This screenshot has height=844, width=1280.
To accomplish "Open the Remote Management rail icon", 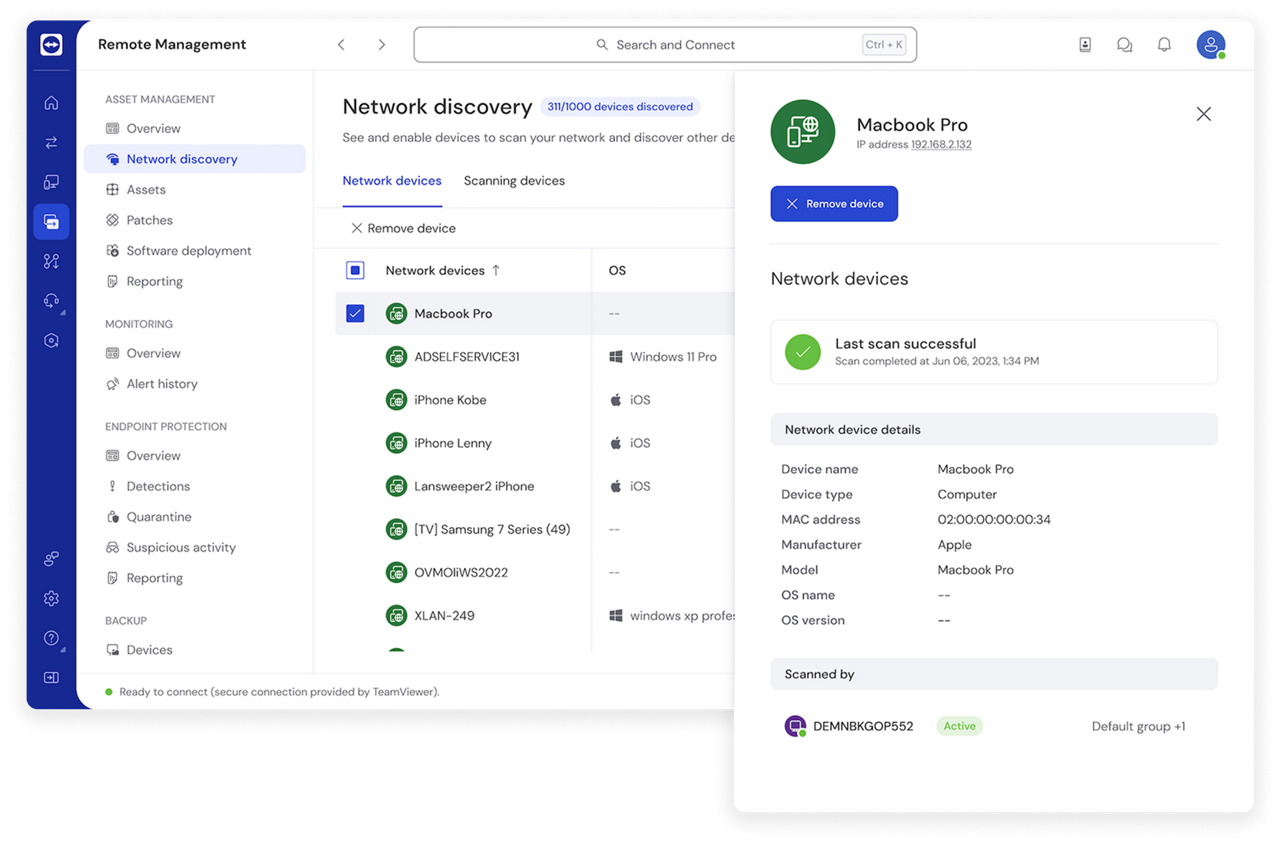I will [x=51, y=221].
